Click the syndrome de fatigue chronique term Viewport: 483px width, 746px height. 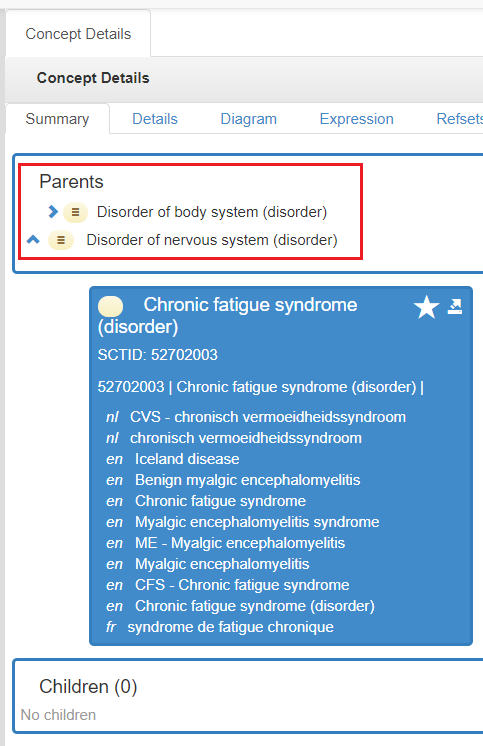click(230, 627)
